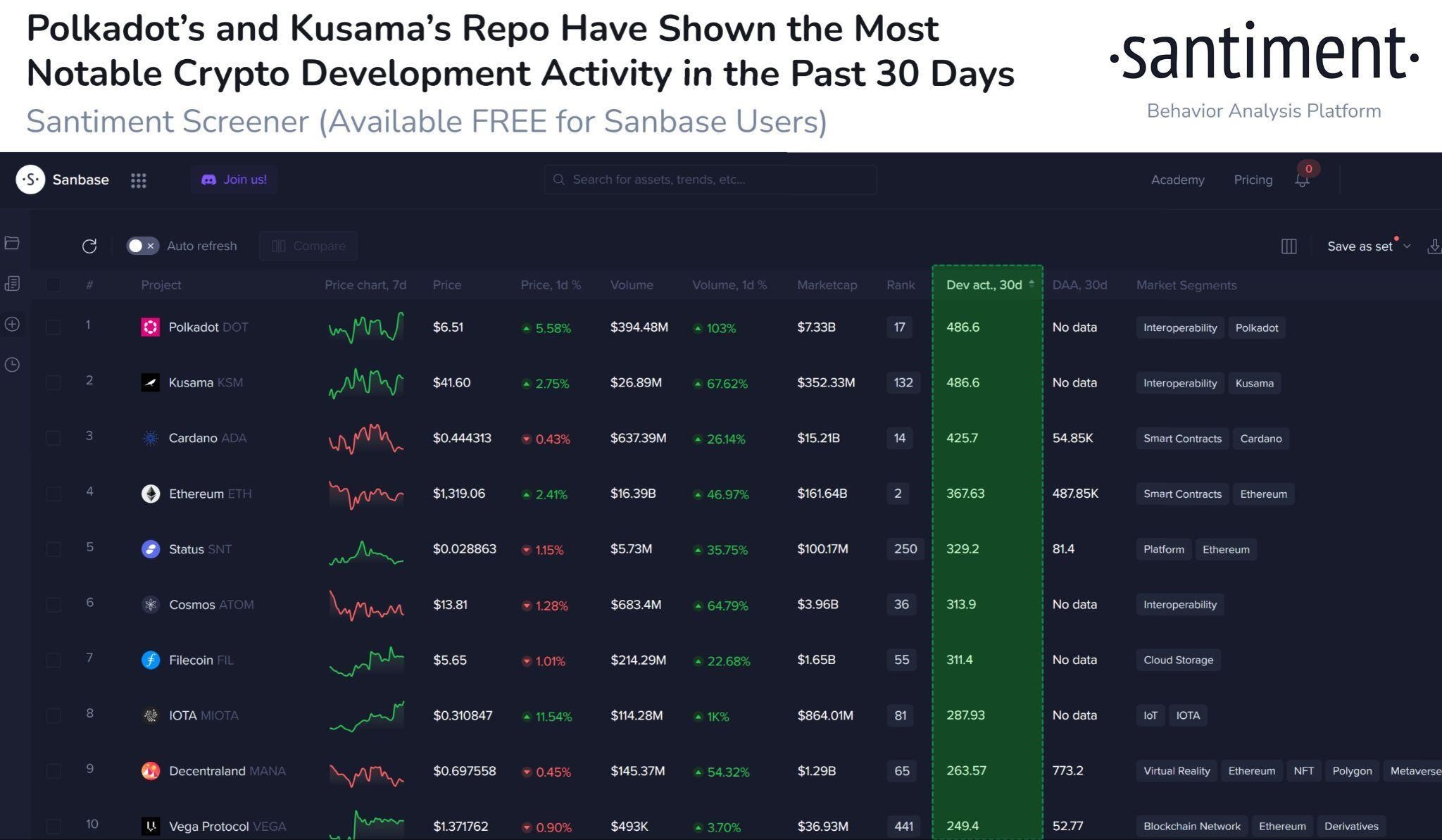
Task: Enable the Auto refresh toggle
Action: (x=142, y=246)
